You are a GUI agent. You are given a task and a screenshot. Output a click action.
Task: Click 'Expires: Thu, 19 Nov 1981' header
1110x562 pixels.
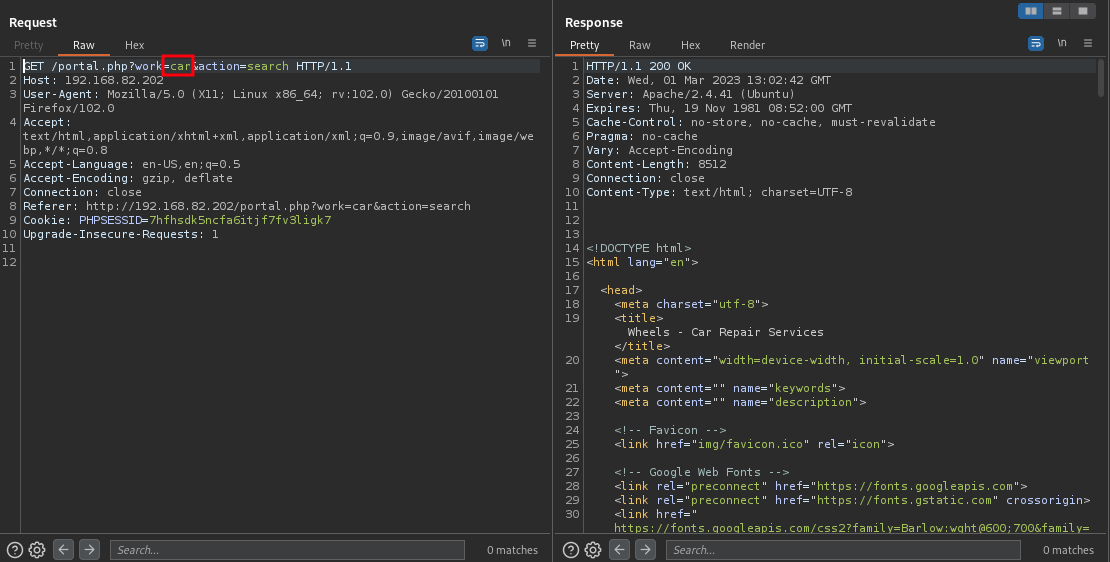719,108
